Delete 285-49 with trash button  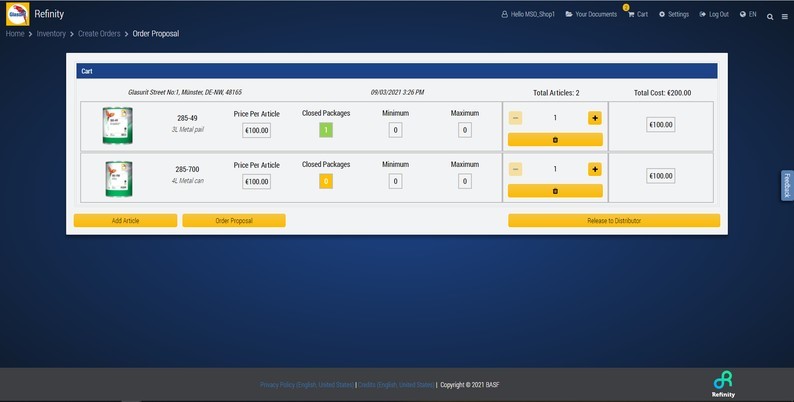pos(555,140)
